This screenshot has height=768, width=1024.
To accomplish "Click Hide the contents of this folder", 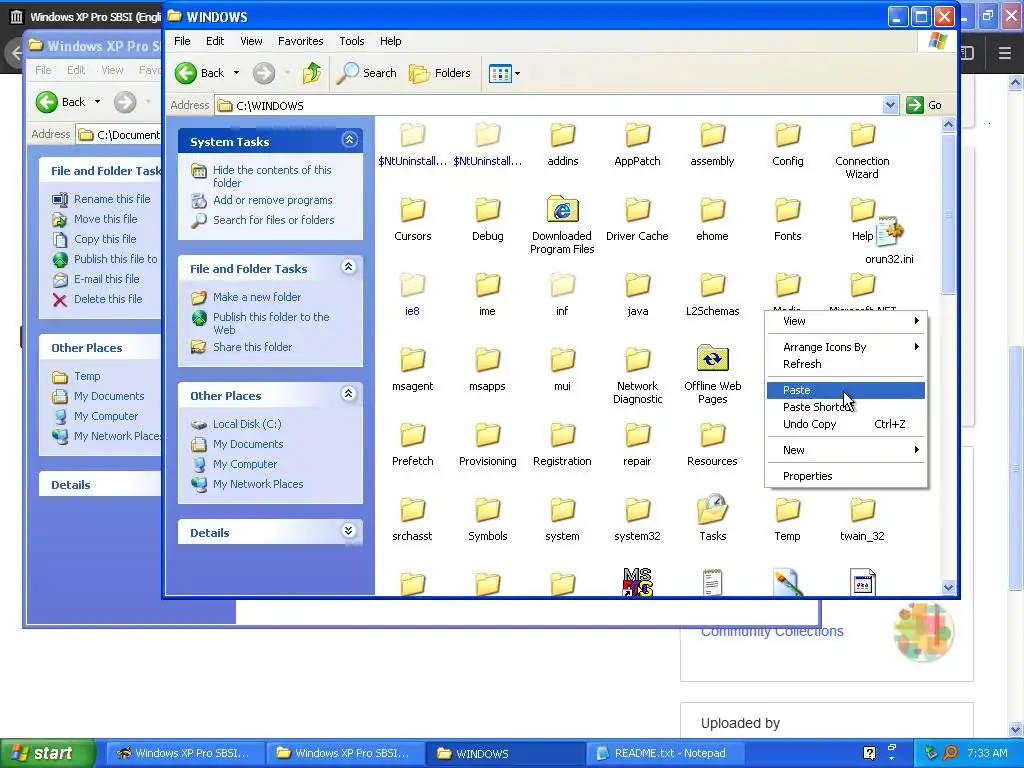I will pos(272,176).
